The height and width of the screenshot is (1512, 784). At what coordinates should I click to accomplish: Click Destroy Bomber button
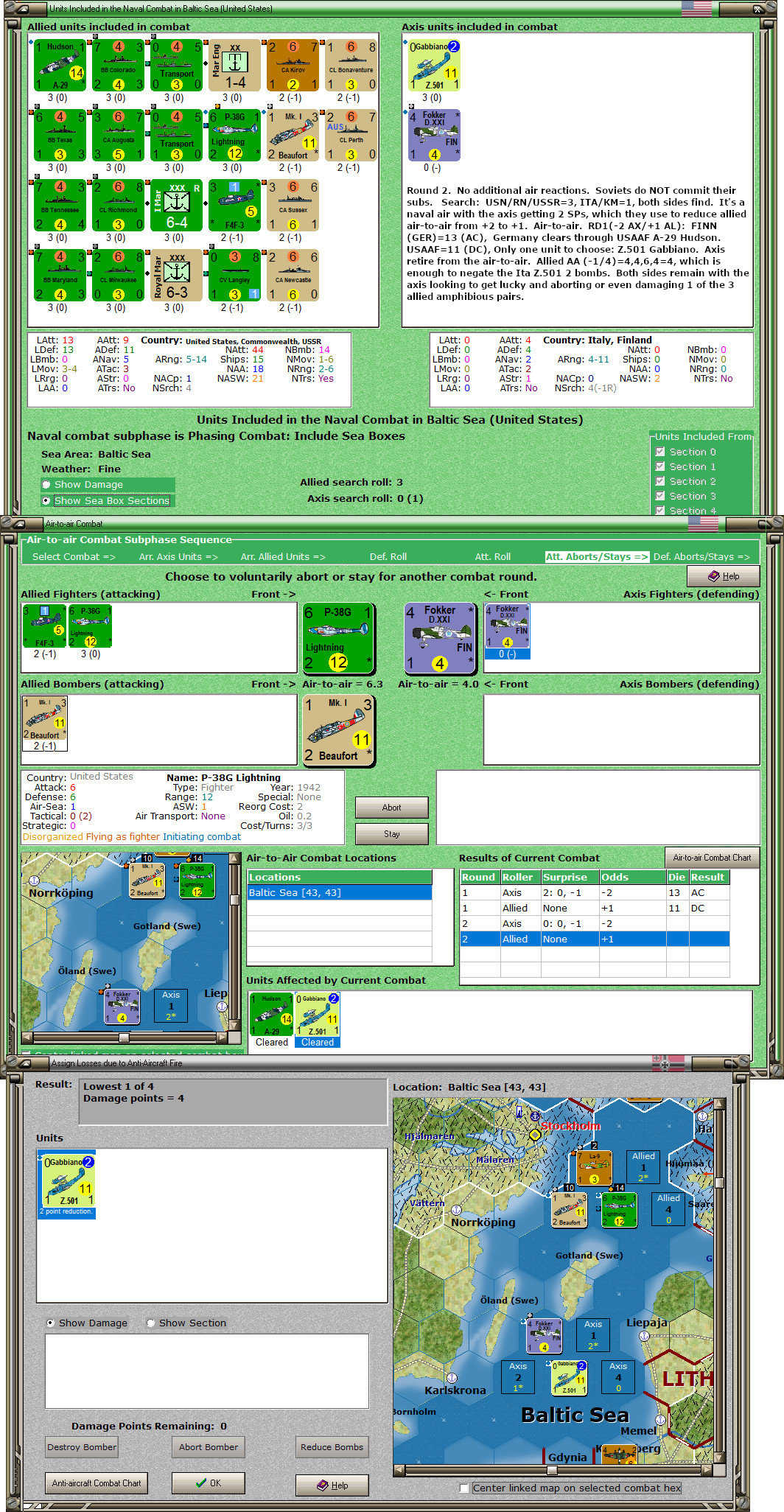coord(82,1447)
